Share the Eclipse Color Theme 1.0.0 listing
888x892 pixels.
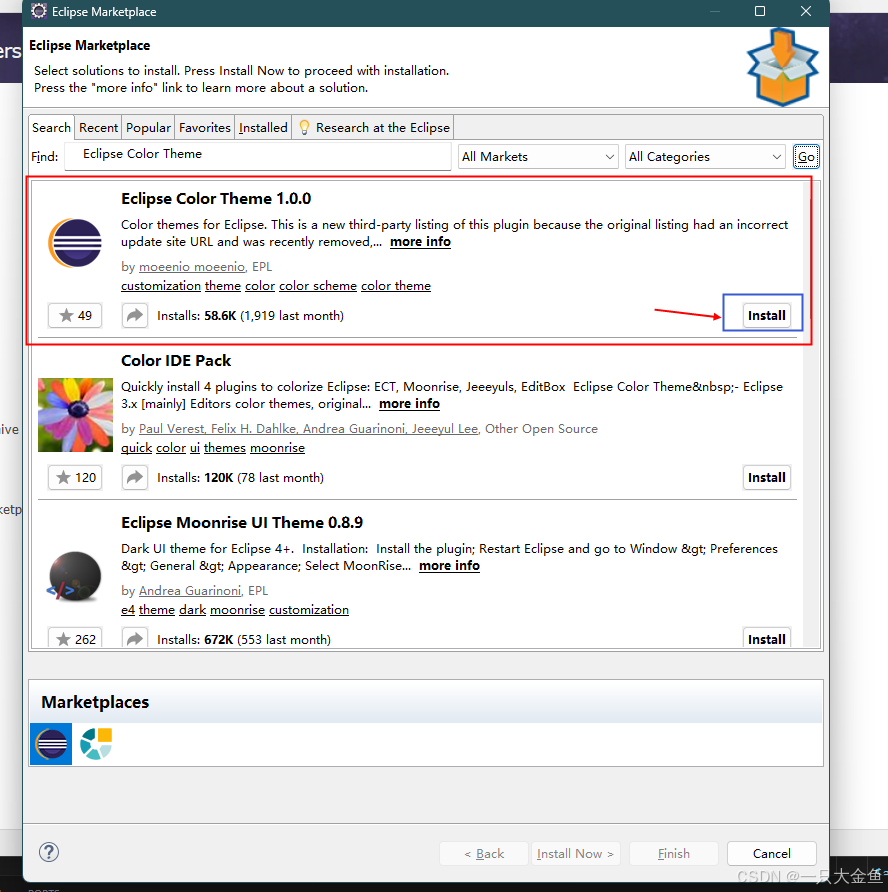coord(135,315)
